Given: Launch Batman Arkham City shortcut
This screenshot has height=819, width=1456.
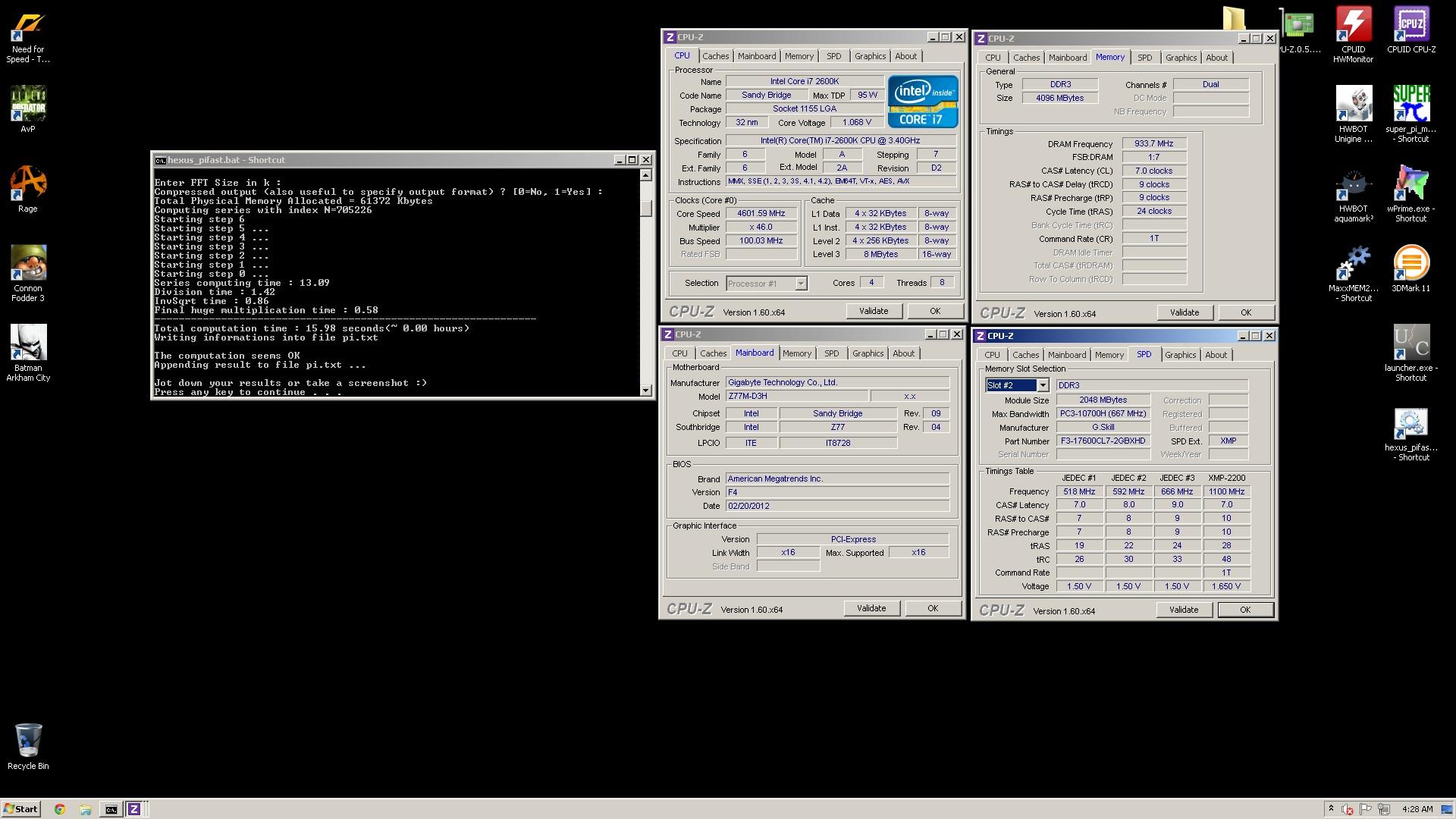Looking at the screenshot, I should pos(28,353).
